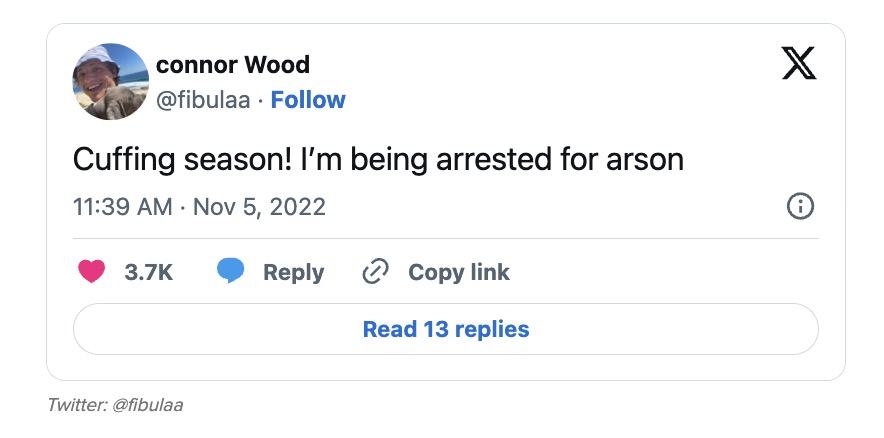This screenshot has width=884, height=438.
Task: Open the @fibulaa handle beside Follow
Action: click(203, 100)
